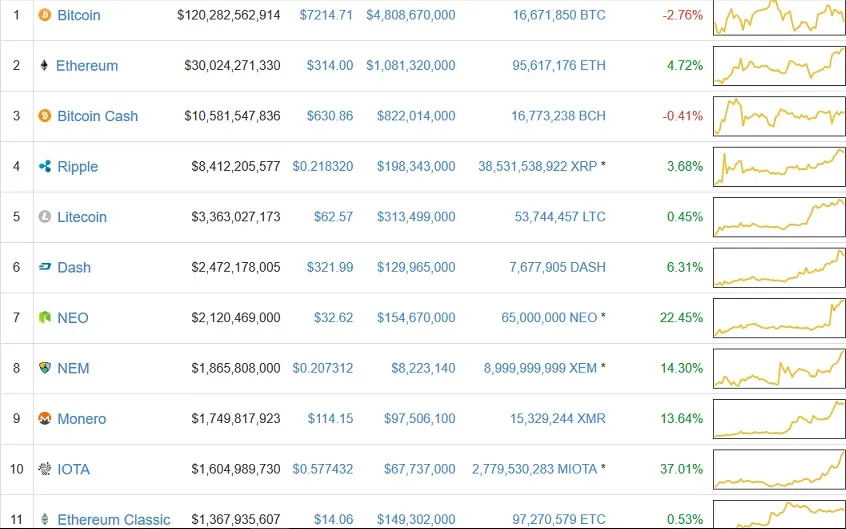Open the Monero name link

click(x=82, y=419)
